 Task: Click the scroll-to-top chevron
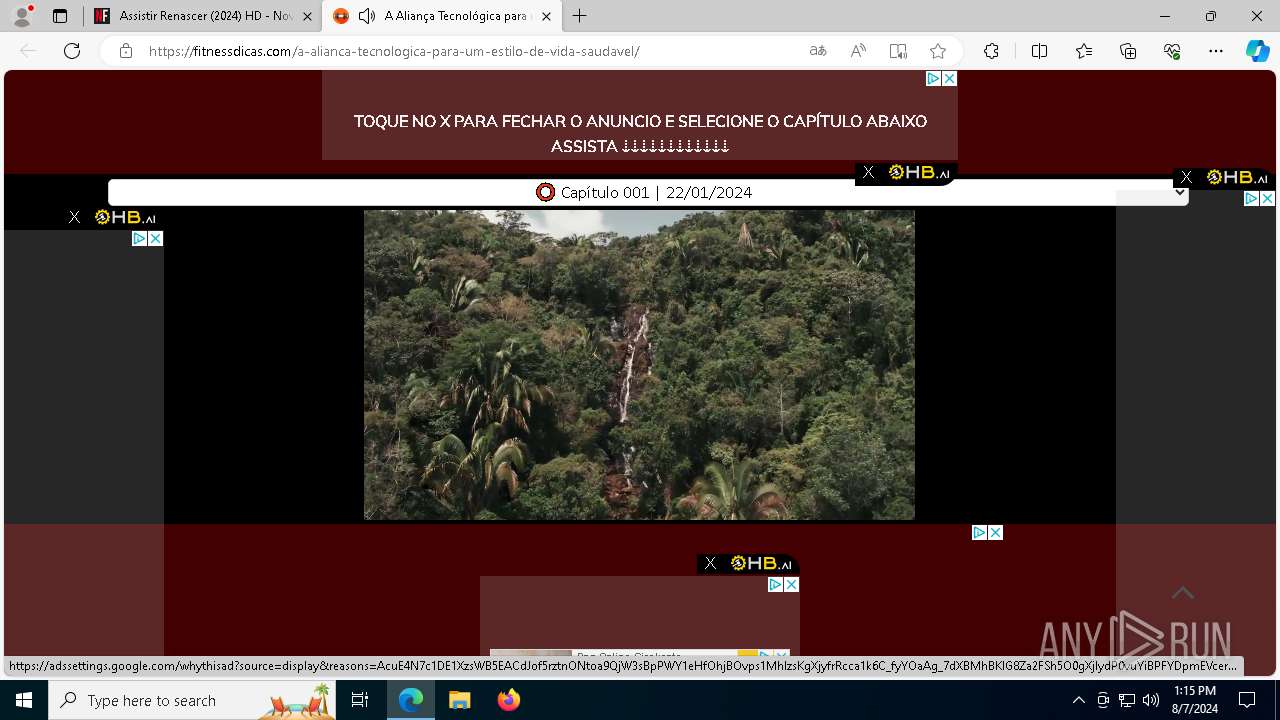(x=1183, y=593)
